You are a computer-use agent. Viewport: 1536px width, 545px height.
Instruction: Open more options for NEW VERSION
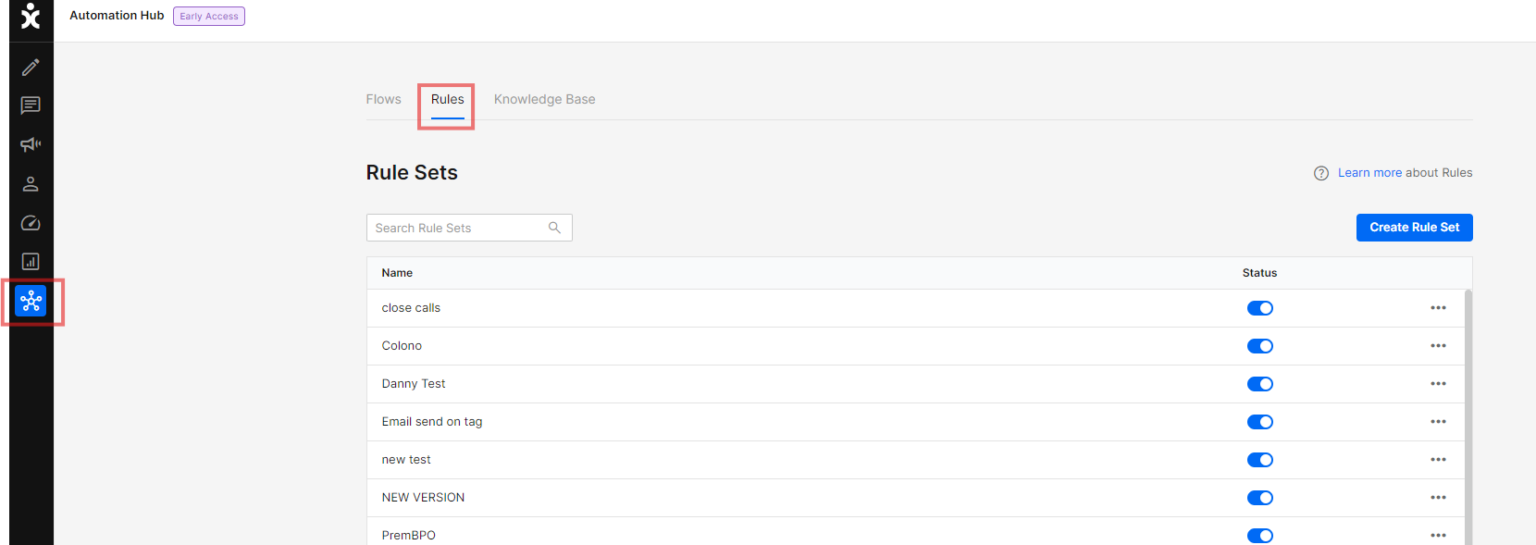pyautogui.click(x=1438, y=498)
